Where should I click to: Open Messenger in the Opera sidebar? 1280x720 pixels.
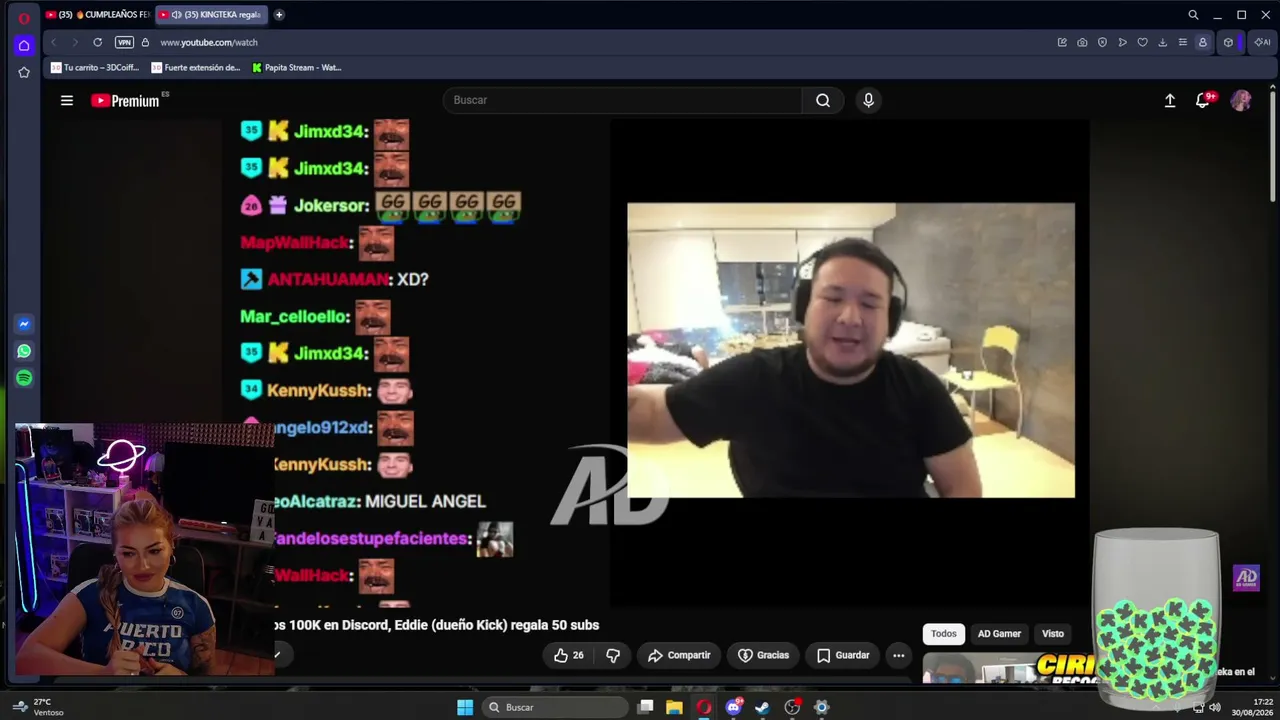coord(24,324)
